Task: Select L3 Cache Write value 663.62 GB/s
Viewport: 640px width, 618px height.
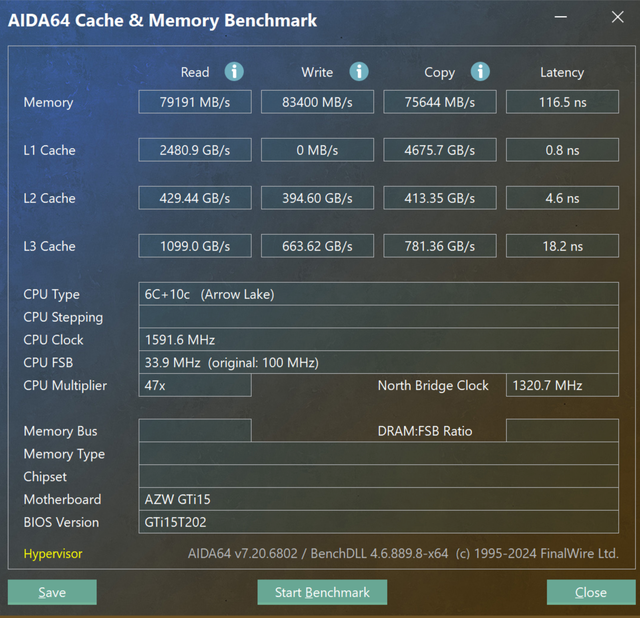Action: point(317,246)
